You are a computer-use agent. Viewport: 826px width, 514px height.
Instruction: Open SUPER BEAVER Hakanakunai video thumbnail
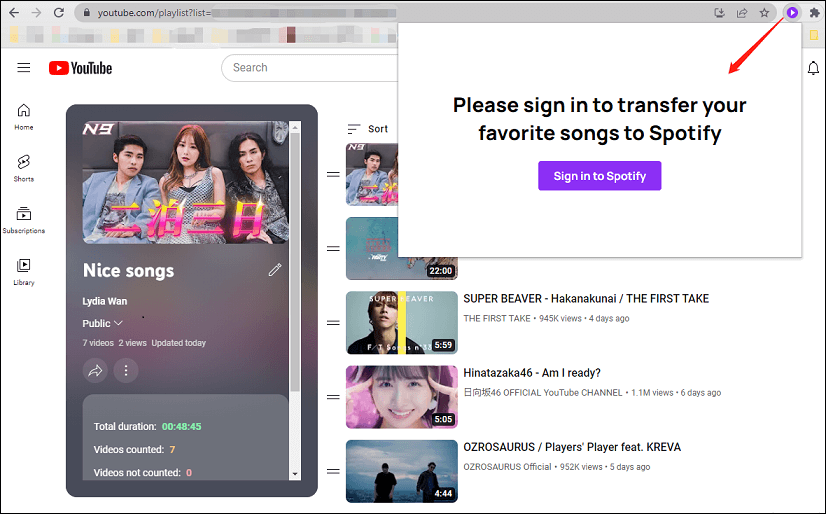click(x=401, y=322)
